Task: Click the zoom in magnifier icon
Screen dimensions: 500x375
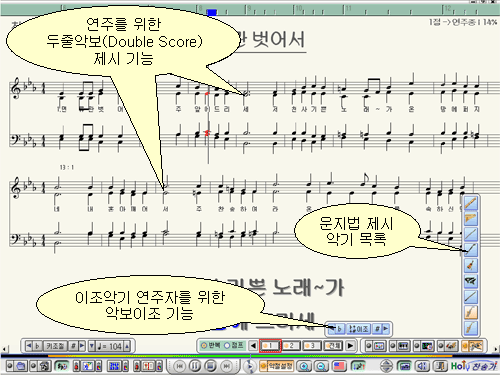Action: click(x=304, y=366)
